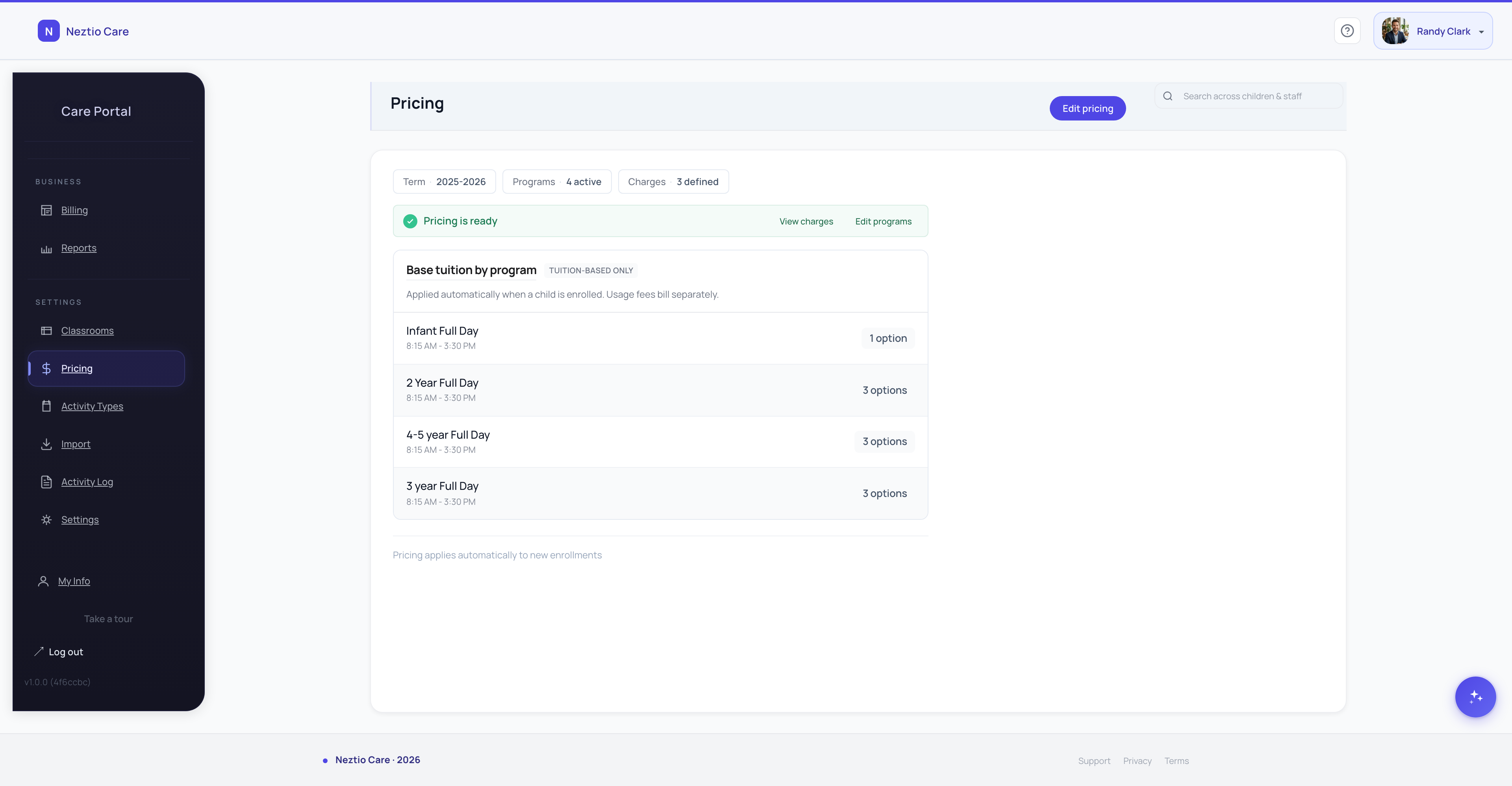1512x786 pixels.
Task: Open the Term 2025-2026 filter
Action: pyautogui.click(x=444, y=182)
